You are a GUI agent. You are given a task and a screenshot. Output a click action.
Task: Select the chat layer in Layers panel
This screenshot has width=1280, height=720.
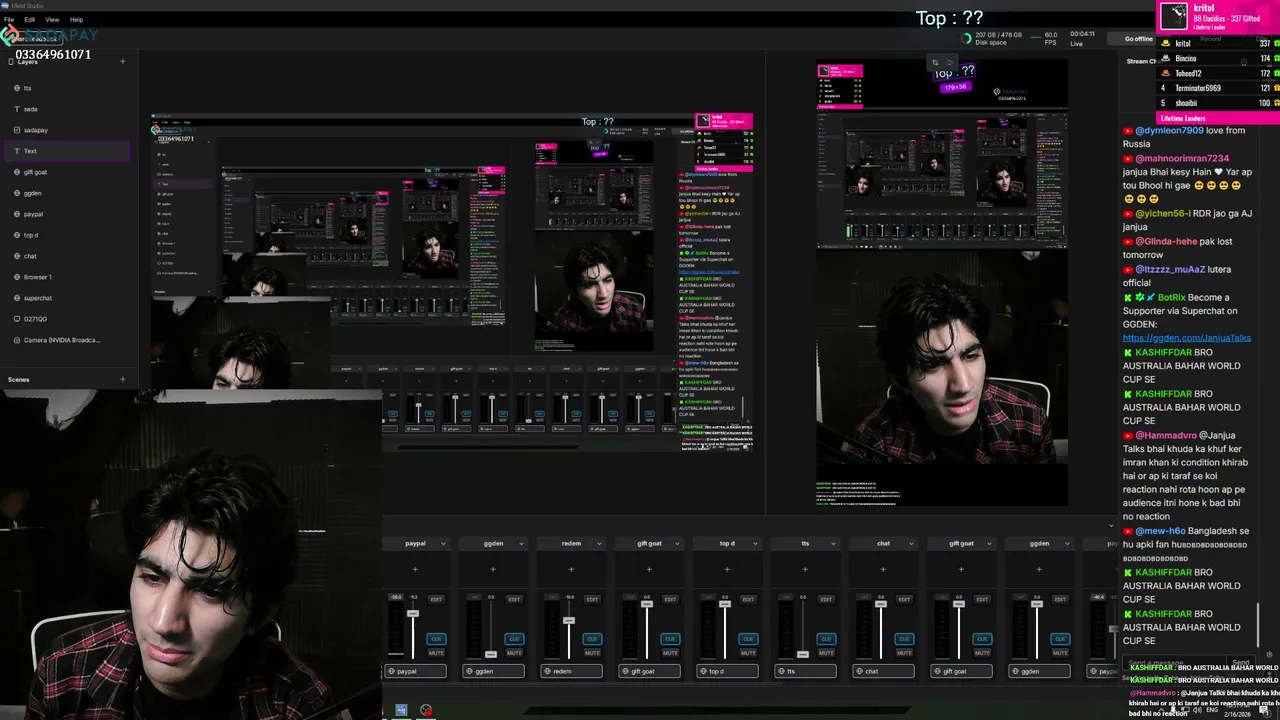(66, 256)
